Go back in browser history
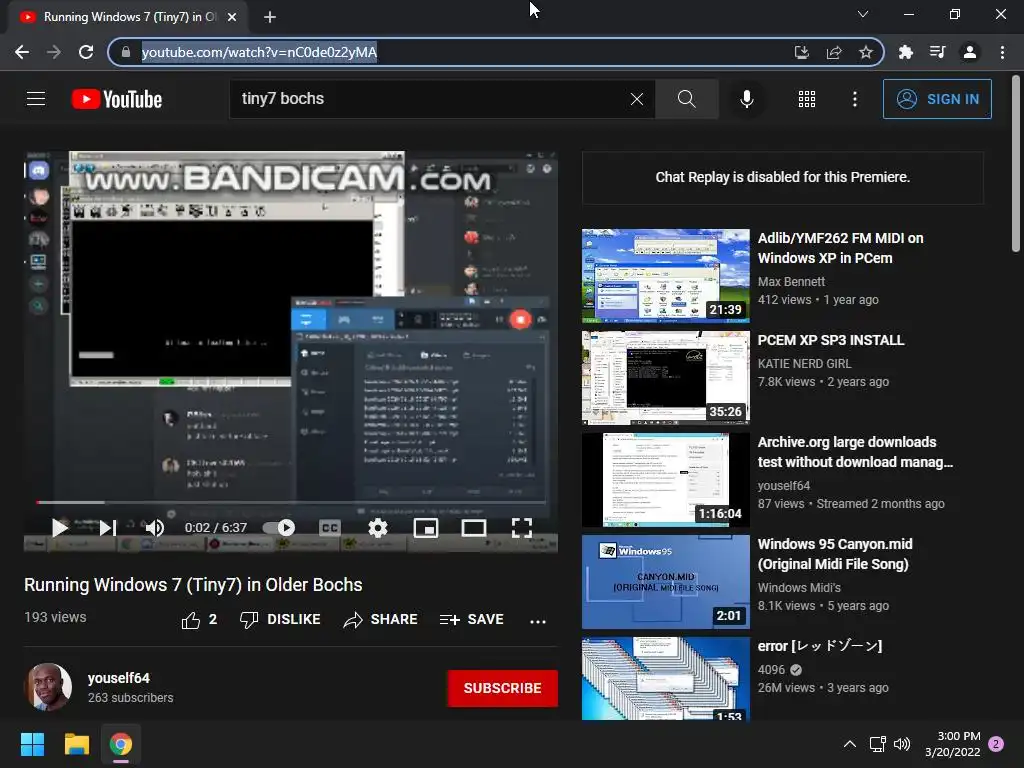This screenshot has height=768, width=1024. [22, 52]
